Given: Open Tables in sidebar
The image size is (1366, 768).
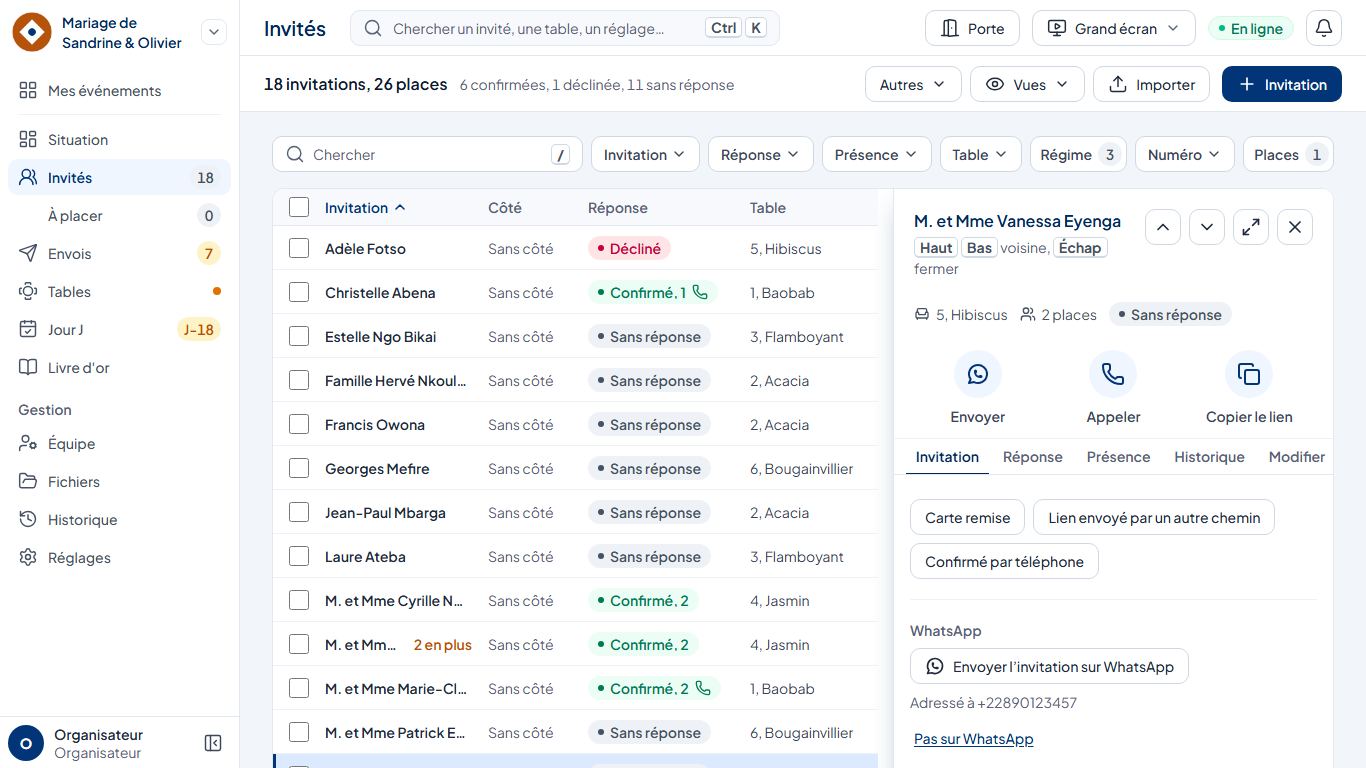Looking at the screenshot, I should 120,292.
